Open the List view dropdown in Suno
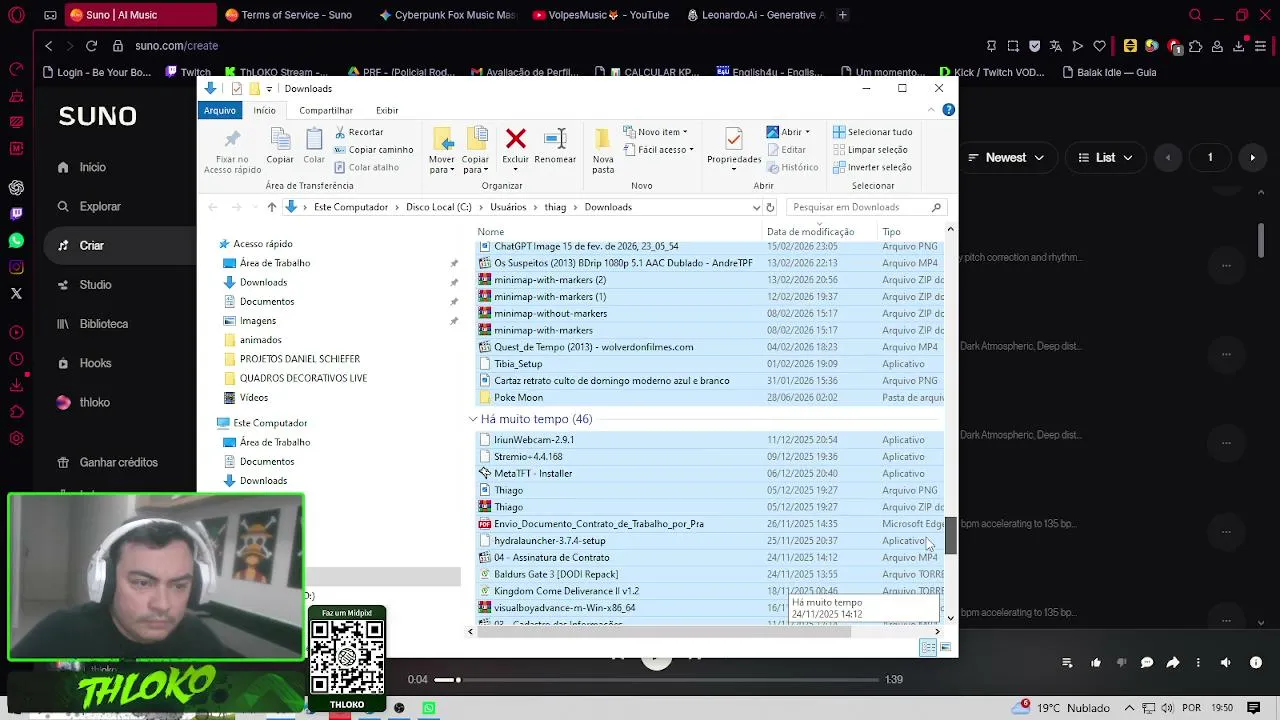 click(x=1105, y=157)
